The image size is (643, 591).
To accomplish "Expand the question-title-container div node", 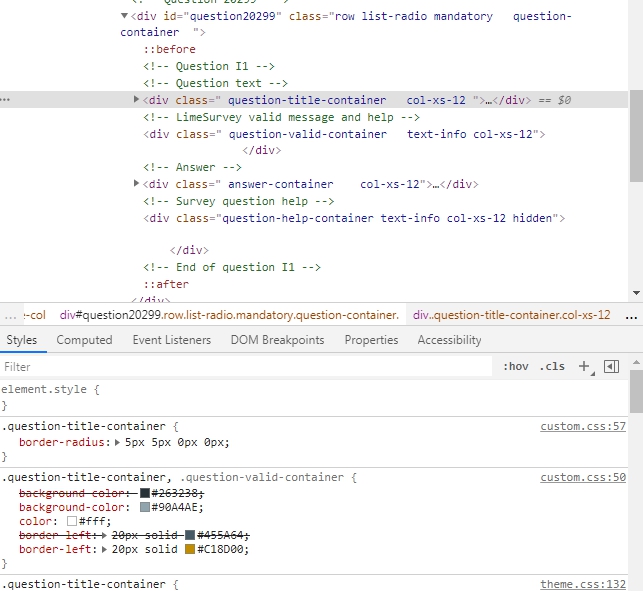I will [x=137, y=100].
